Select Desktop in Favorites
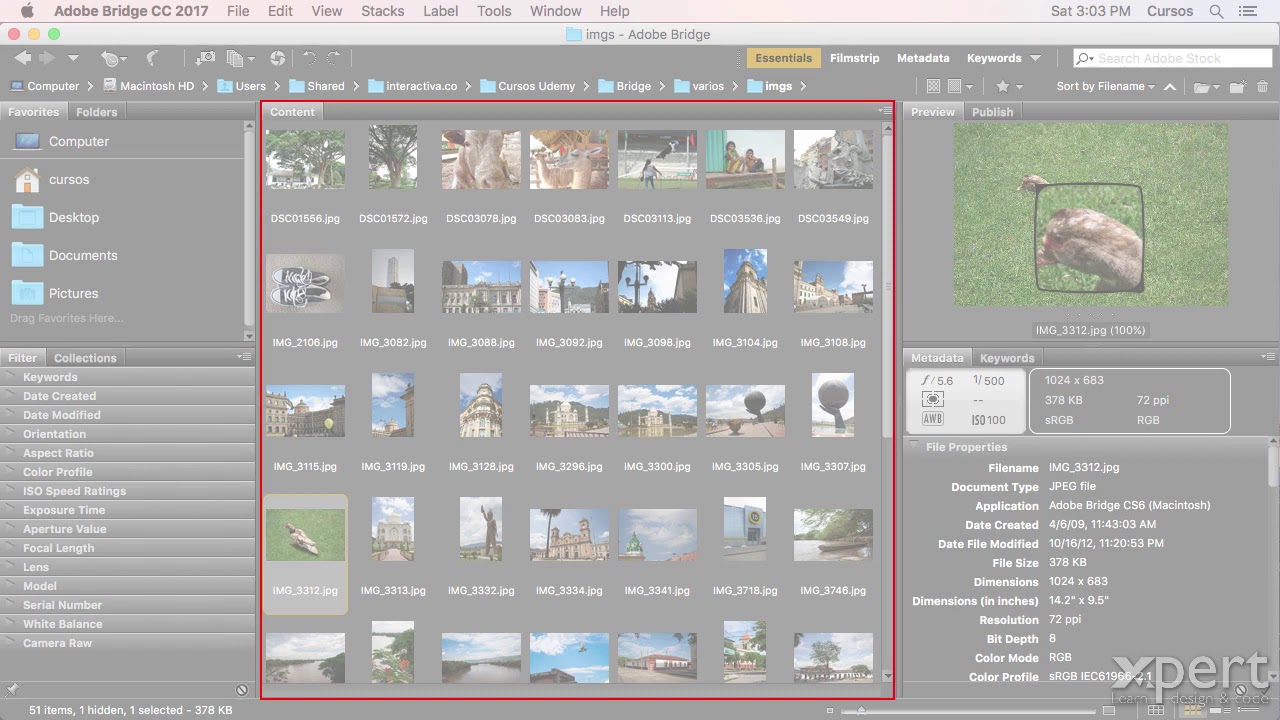Image resolution: width=1280 pixels, height=720 pixels. (x=74, y=217)
